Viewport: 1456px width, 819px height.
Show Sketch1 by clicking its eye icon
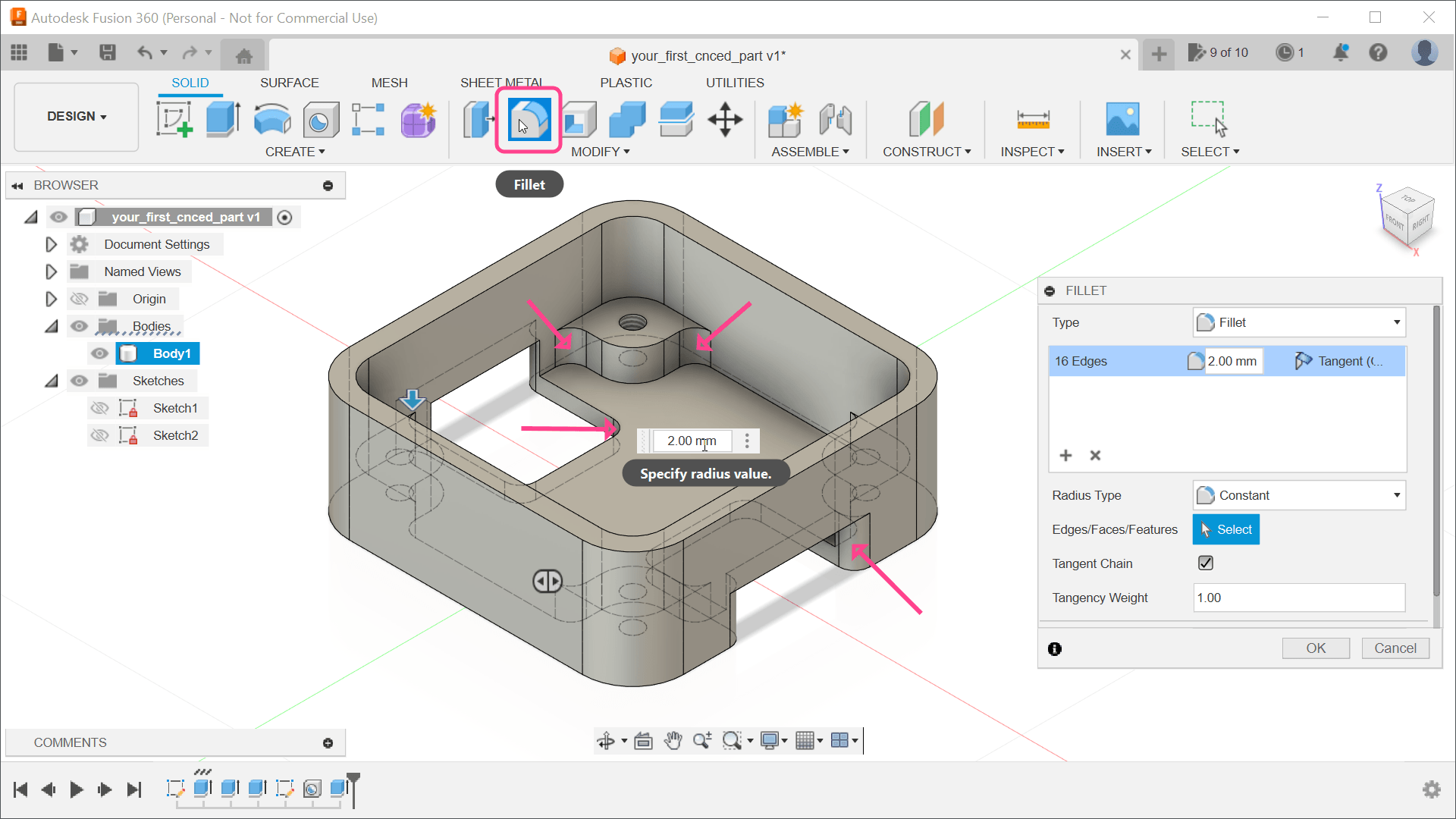click(x=99, y=407)
